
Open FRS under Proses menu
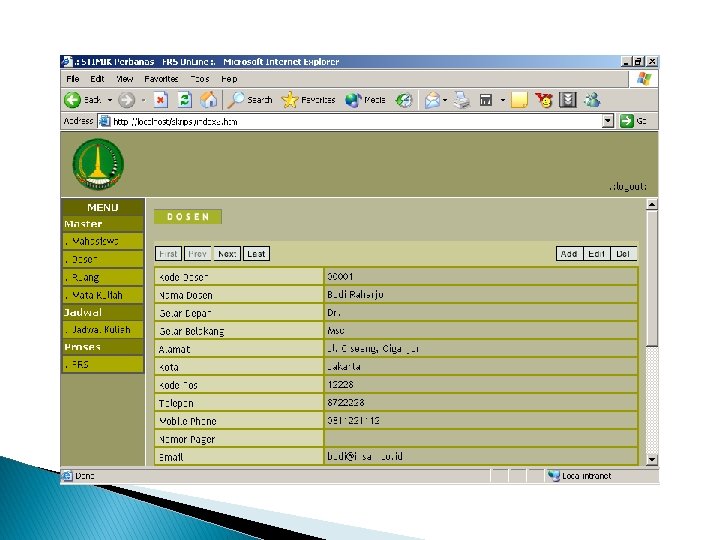(103, 365)
